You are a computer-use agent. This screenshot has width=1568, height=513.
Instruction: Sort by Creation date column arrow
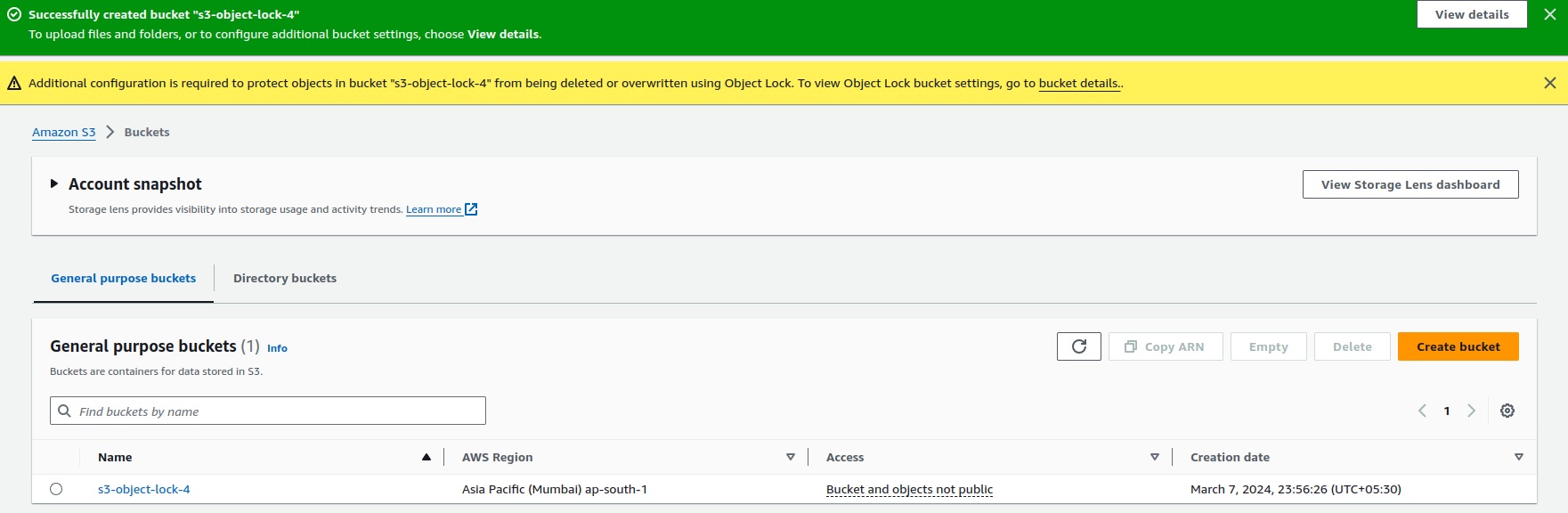coord(1518,457)
